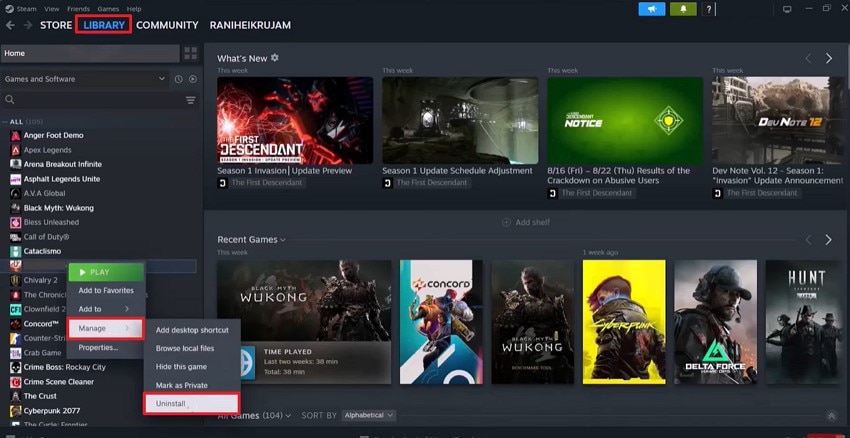The height and width of the screenshot is (438, 850).
Task: Open the Hunt game card
Action: point(806,322)
